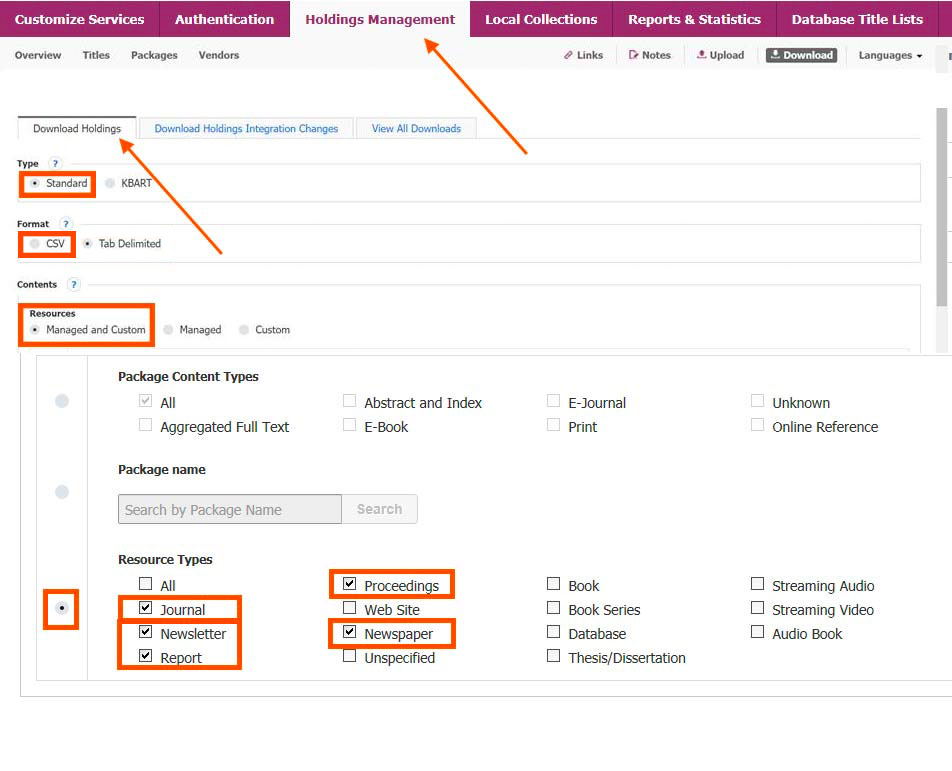Select the KBART type radio button
The height and width of the screenshot is (771, 952).
tap(110, 183)
